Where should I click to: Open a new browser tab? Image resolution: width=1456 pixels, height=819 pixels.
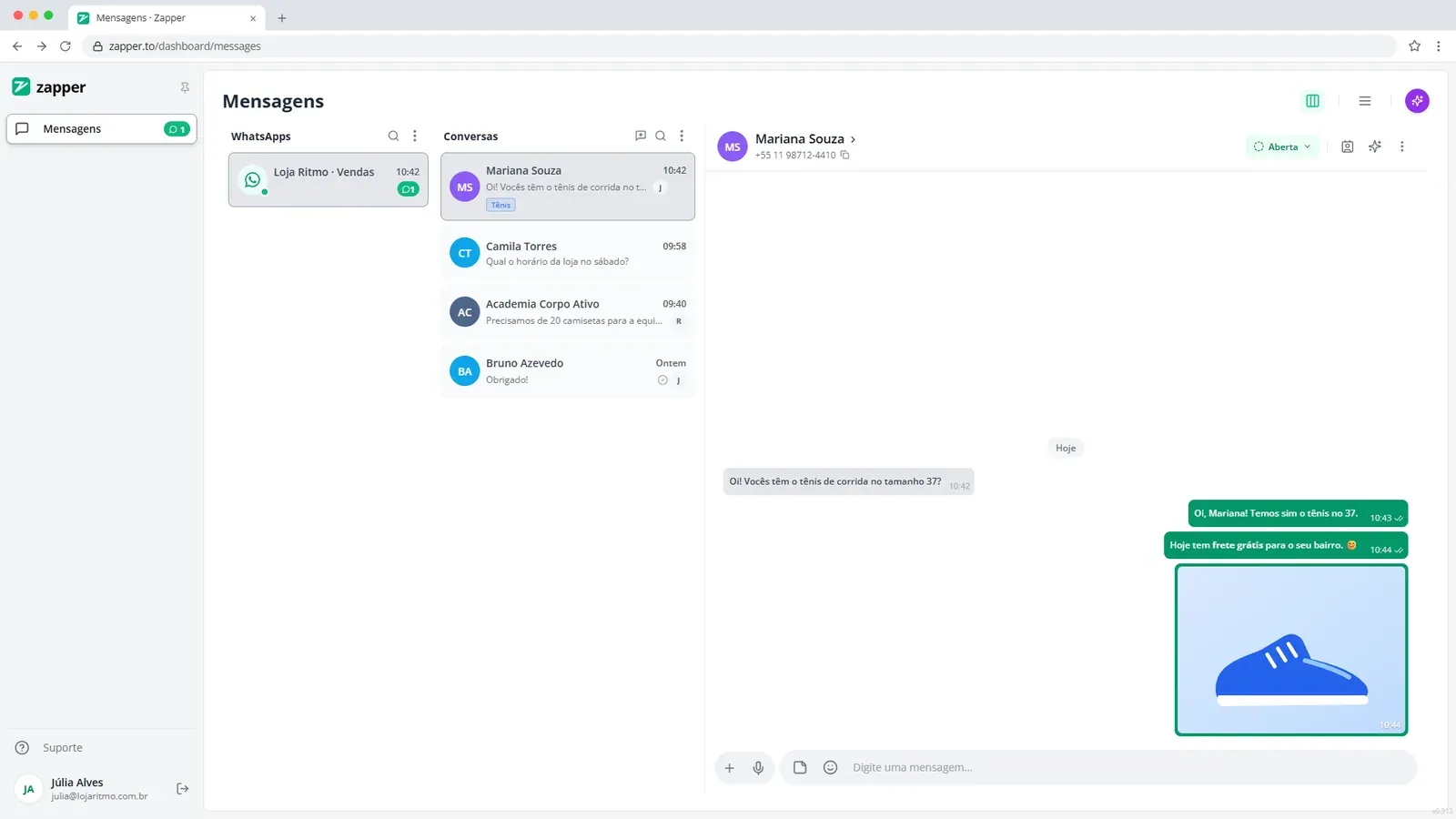click(x=282, y=18)
